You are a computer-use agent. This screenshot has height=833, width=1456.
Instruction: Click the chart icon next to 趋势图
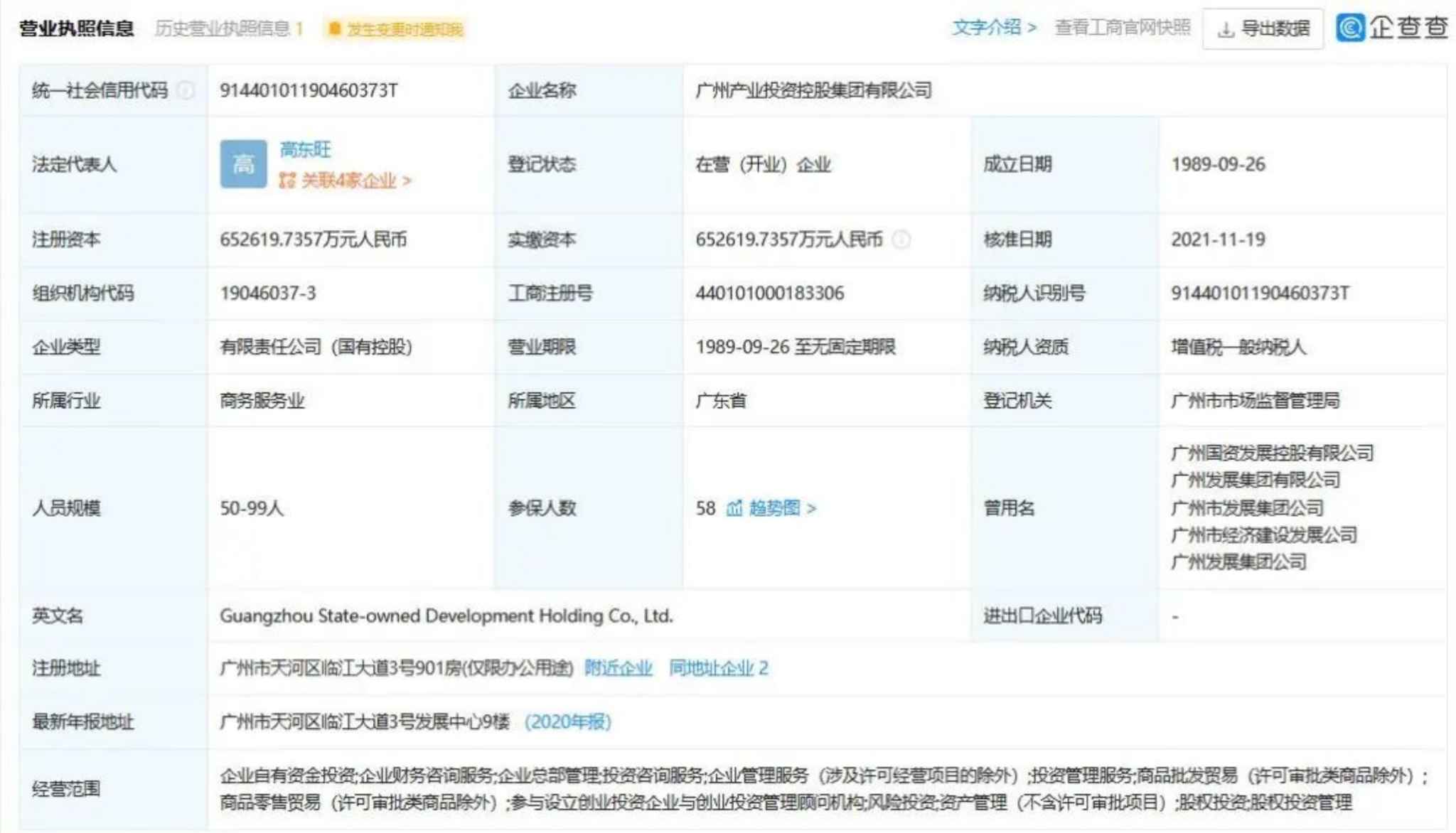click(x=734, y=508)
